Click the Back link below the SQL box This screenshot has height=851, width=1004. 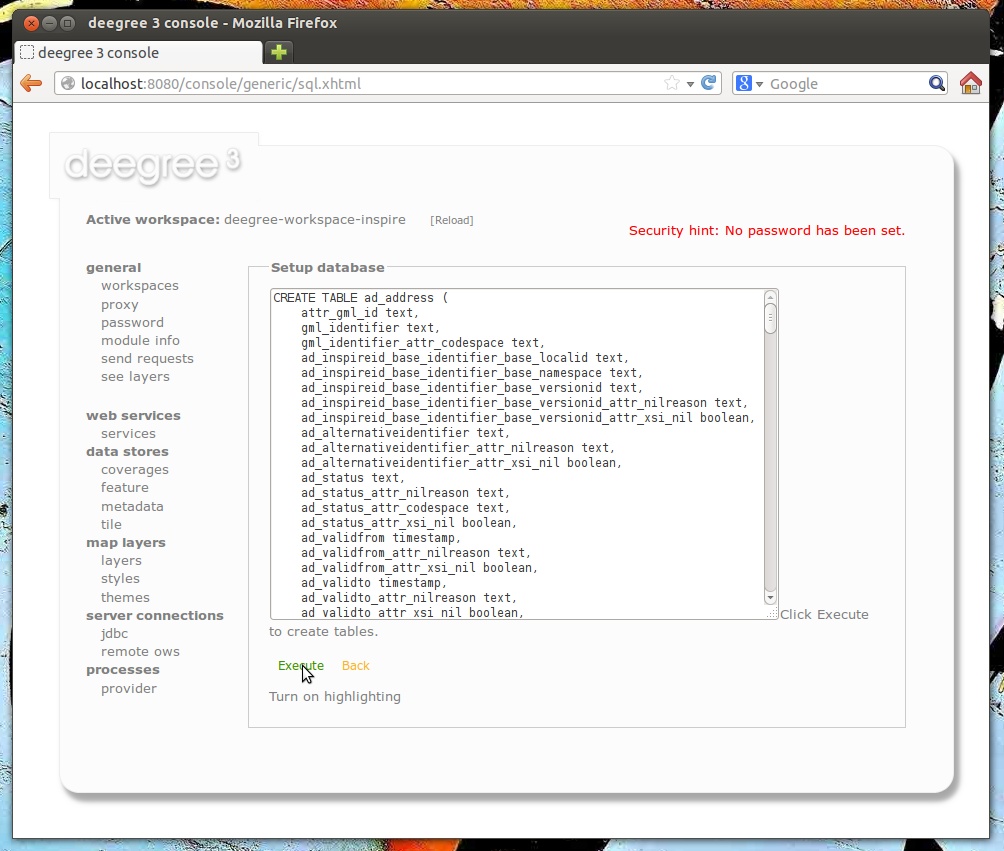click(356, 665)
